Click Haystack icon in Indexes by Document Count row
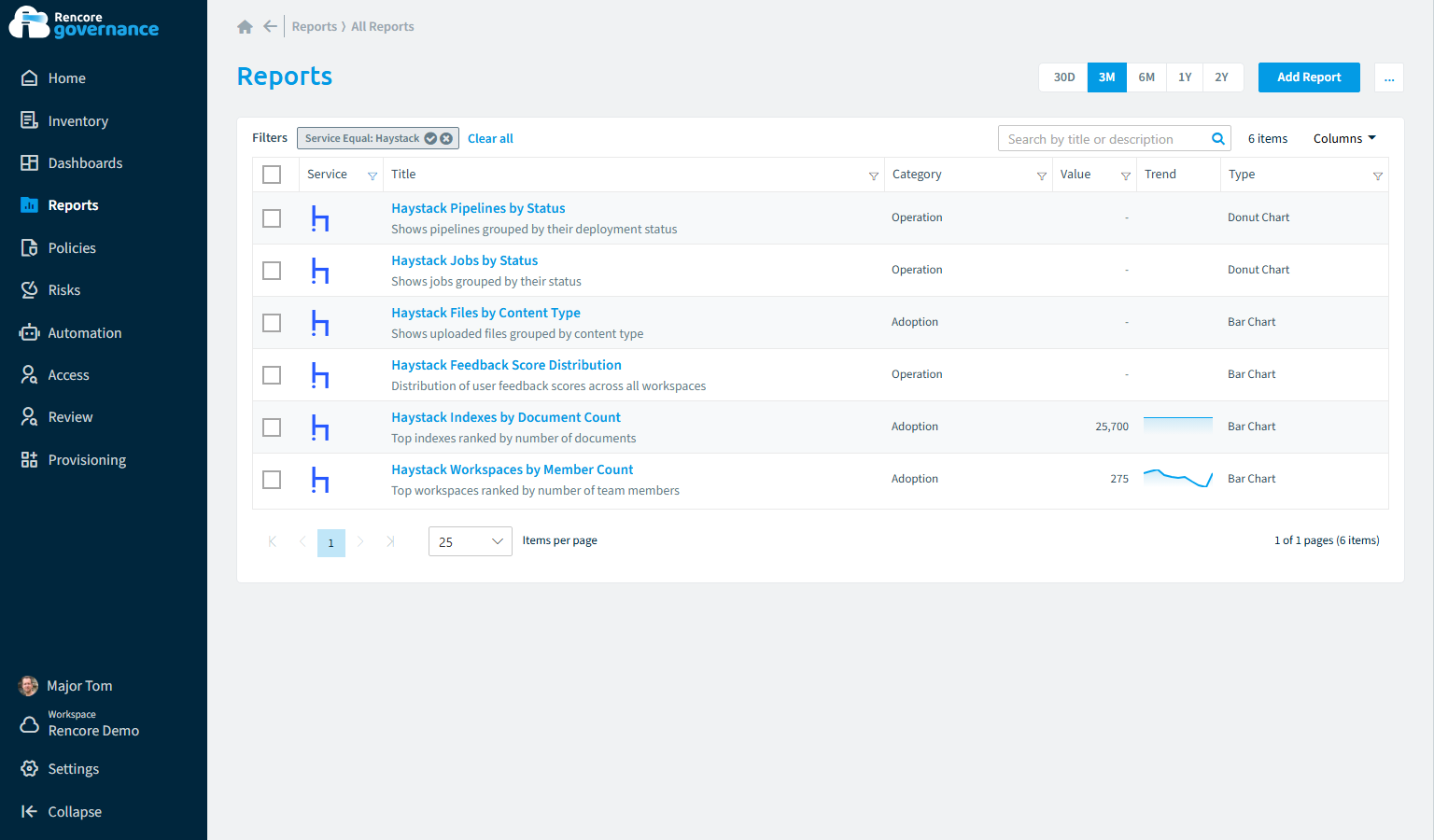 320,427
